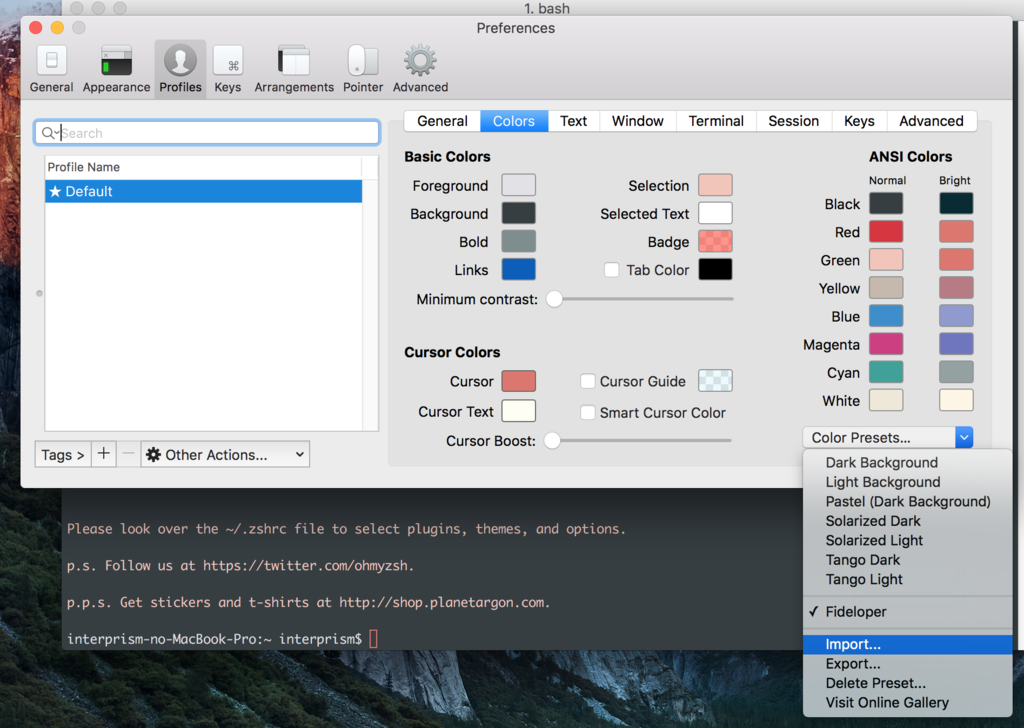This screenshot has width=1024, height=728.
Task: Switch to the Terminal tab
Action: (716, 121)
